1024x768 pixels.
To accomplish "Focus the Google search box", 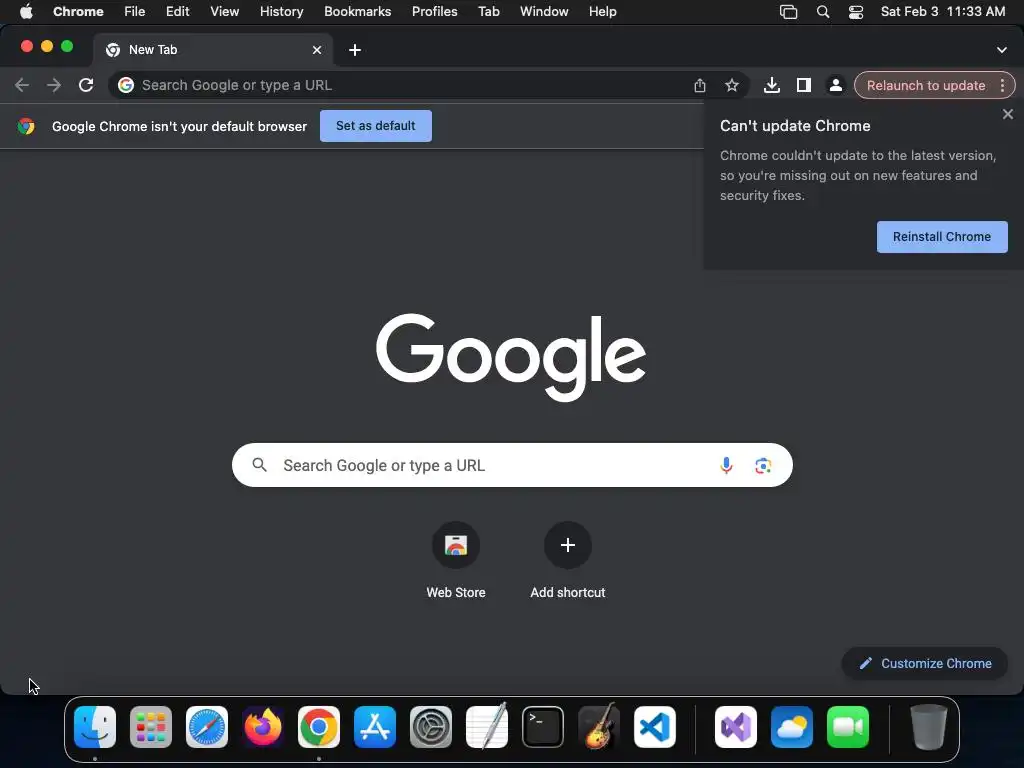I will point(512,465).
